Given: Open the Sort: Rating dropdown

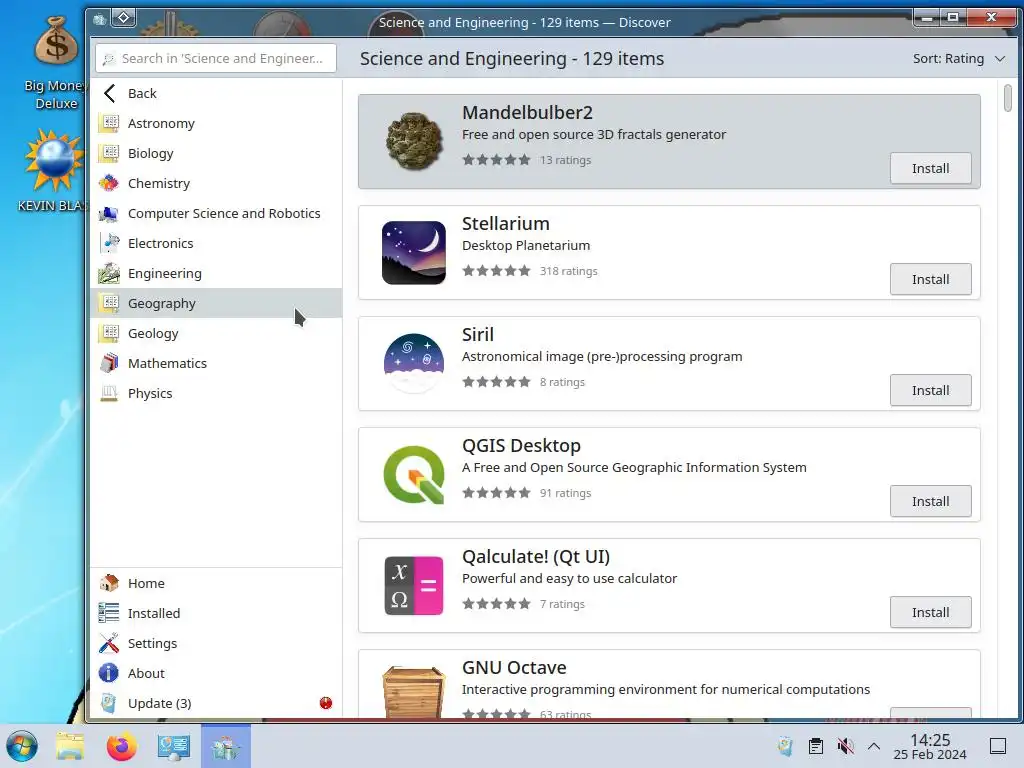Looking at the screenshot, I should [x=958, y=59].
